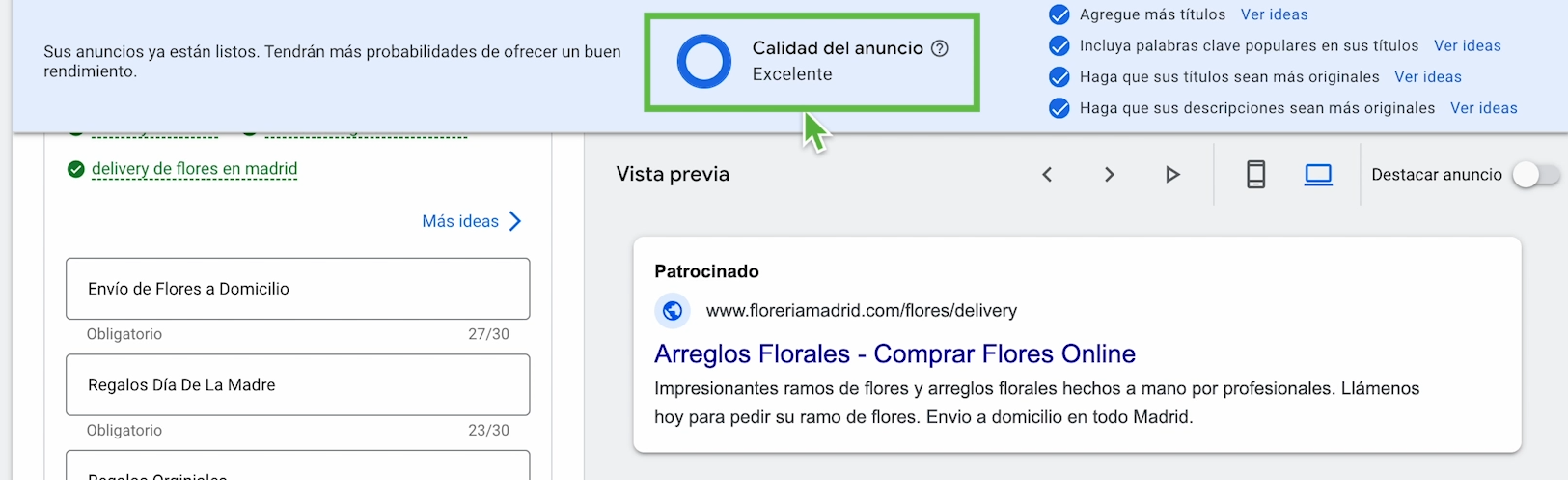Click checkmark next to Agregue más títulos
1568x480 pixels.
(x=1059, y=14)
